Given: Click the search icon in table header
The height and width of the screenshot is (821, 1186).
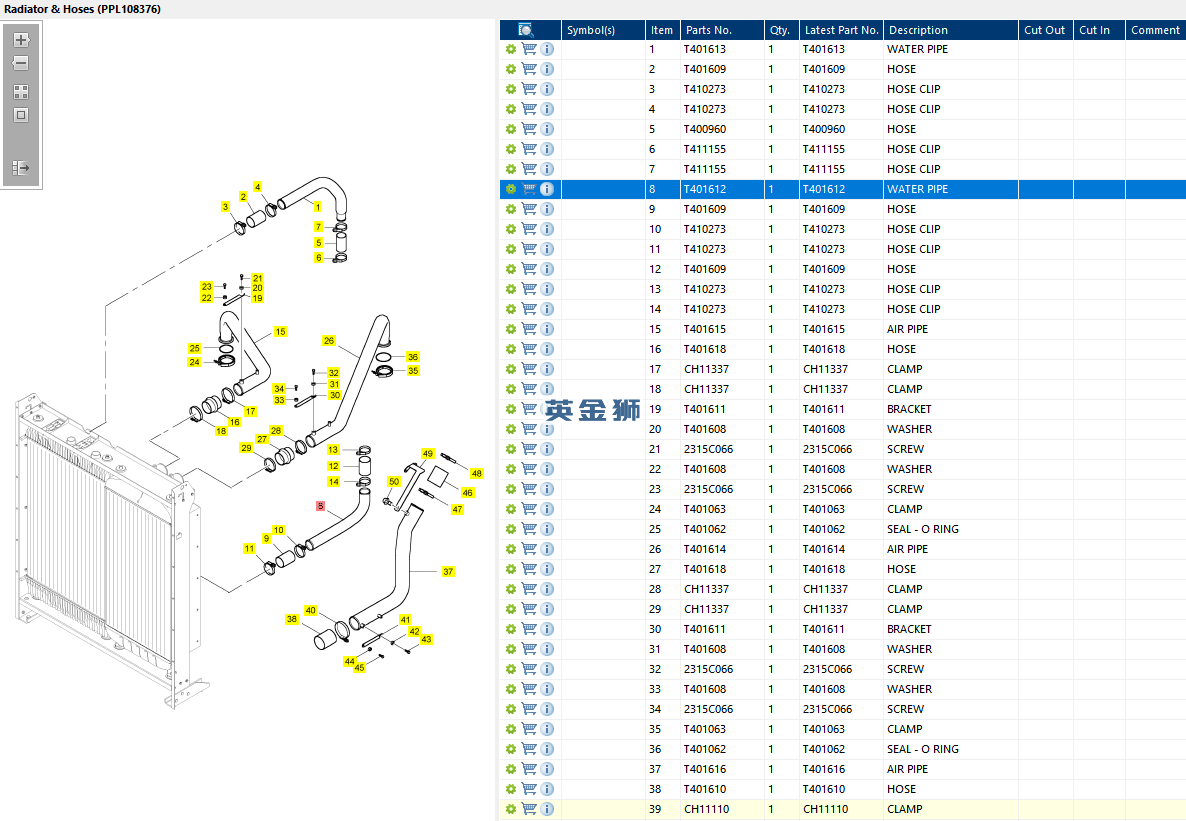Looking at the screenshot, I should point(526,30).
